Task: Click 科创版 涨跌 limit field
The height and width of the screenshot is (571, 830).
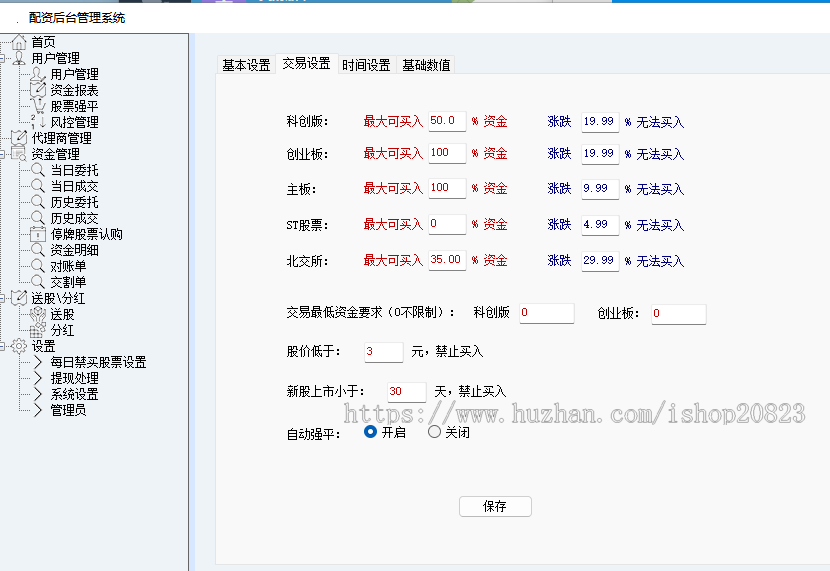Action: coord(600,122)
